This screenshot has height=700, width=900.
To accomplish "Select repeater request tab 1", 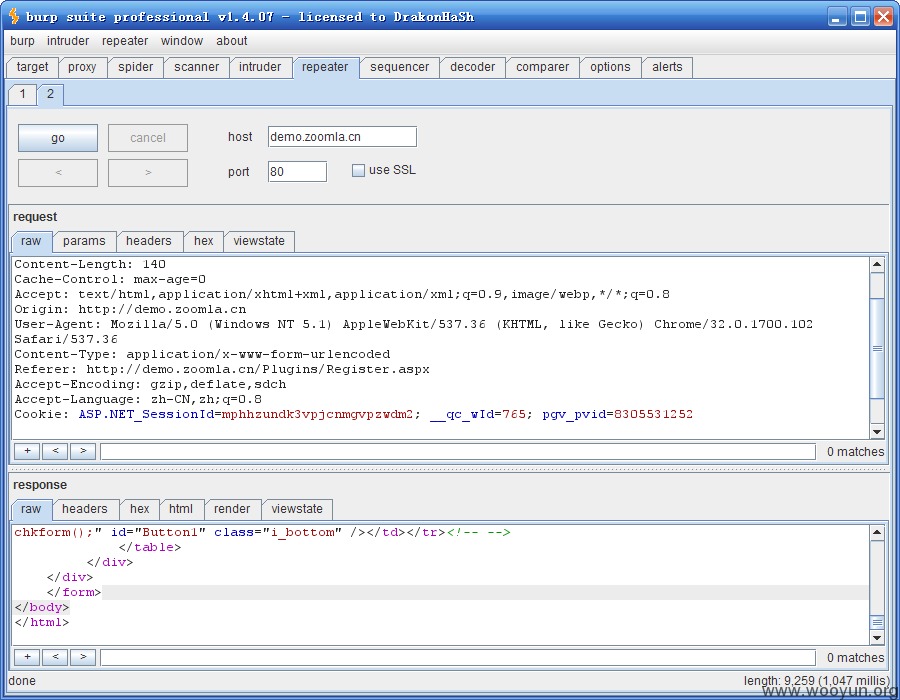I will tap(22, 94).
